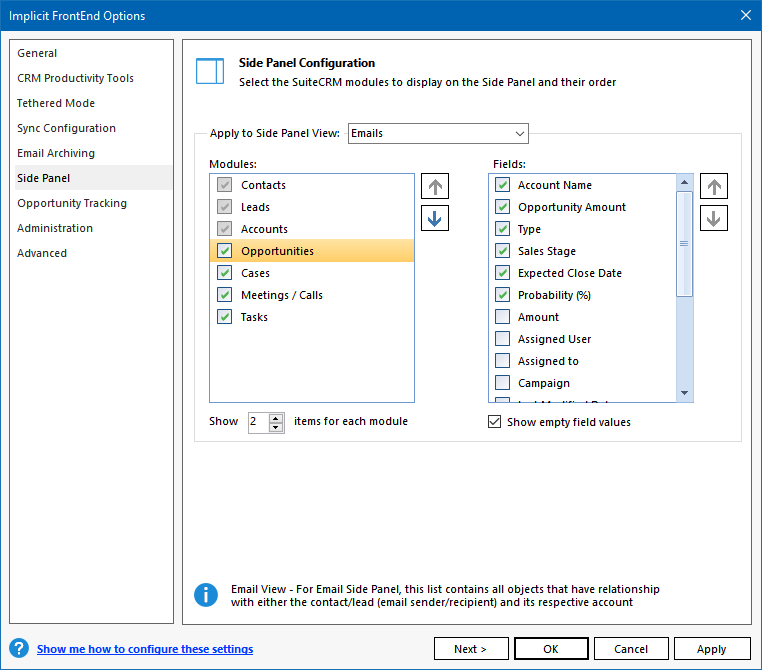Screen dimensions: 762x670
Task: Move selected module down with blue arrow
Action: (435, 218)
